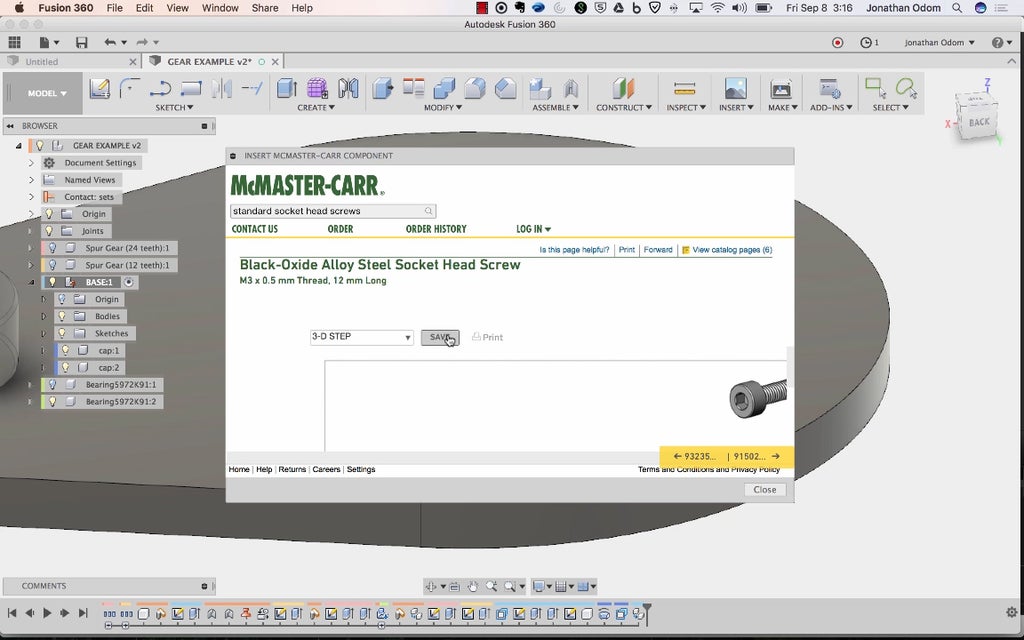1024x640 pixels.
Task: Click the ViewCube BACK face
Action: [978, 122]
